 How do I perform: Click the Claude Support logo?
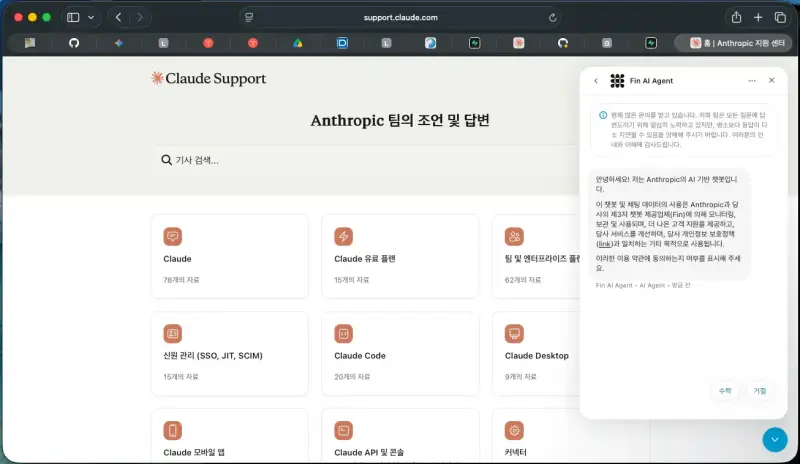coord(208,79)
